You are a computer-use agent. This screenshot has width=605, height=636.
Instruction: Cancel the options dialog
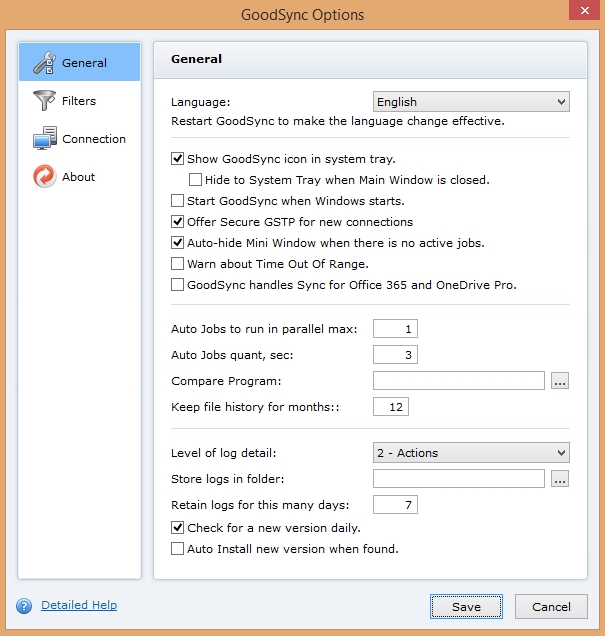551,607
